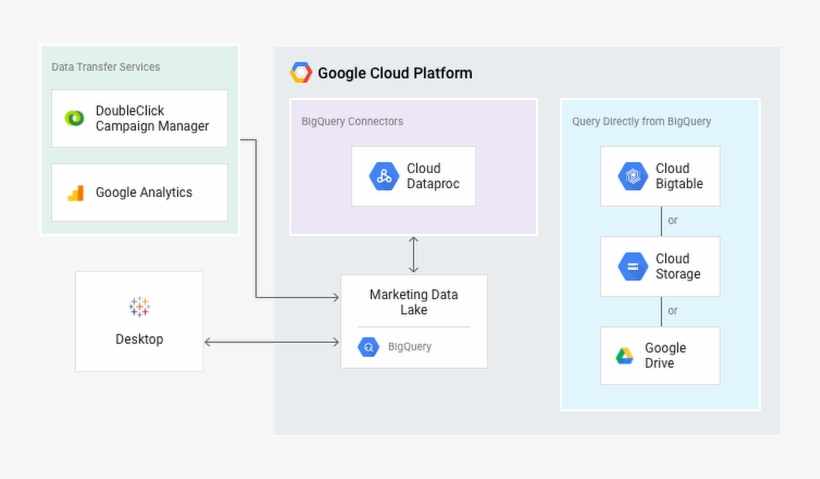Click the "Cloud Storage" label

tap(678, 267)
